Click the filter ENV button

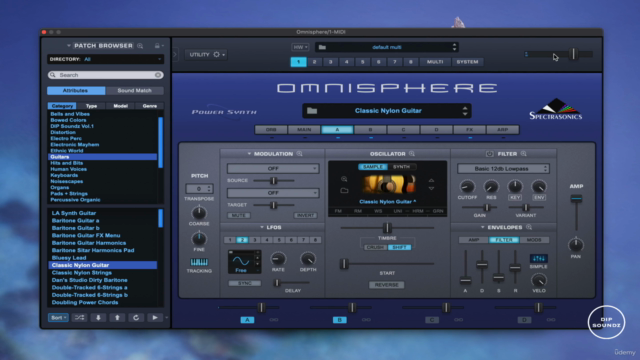(x=539, y=198)
